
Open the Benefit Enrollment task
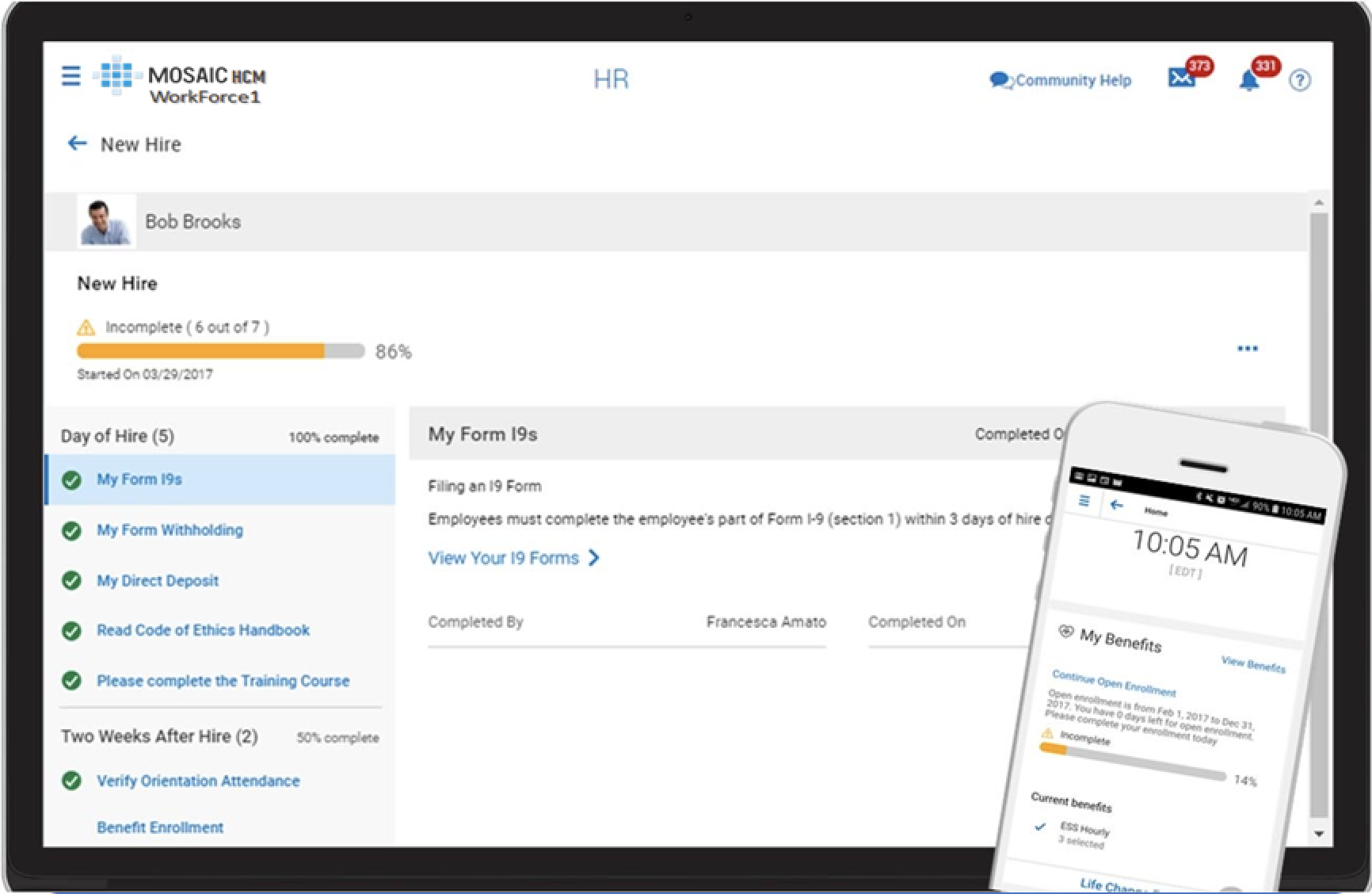(160, 827)
